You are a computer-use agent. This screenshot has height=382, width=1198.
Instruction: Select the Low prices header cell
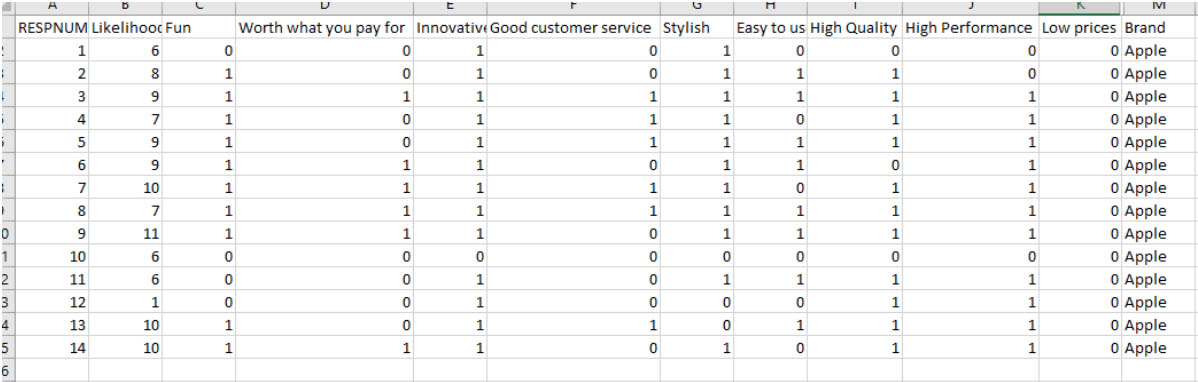click(1080, 28)
